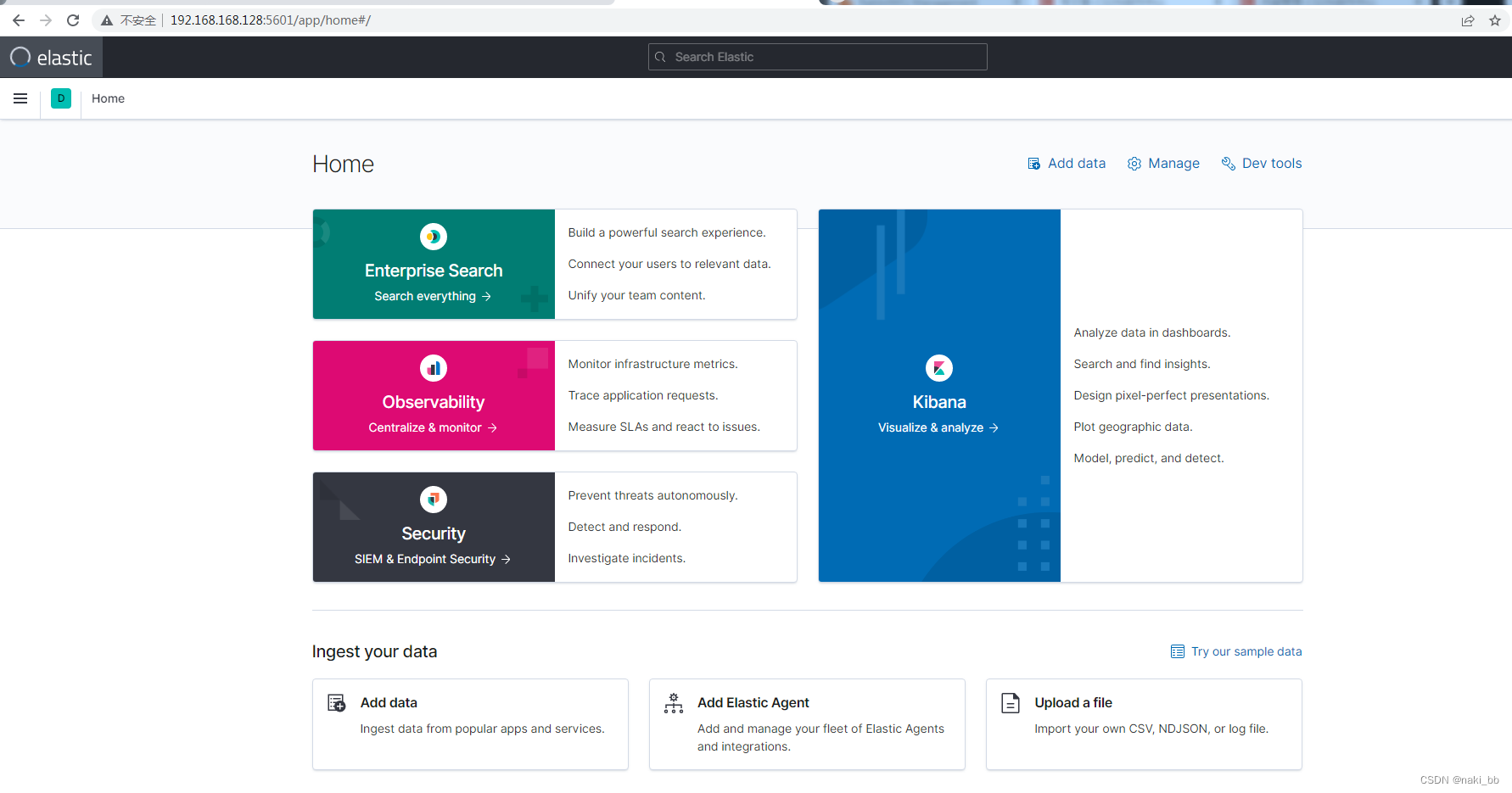
Task: Click Search everything under Enterprise Search
Action: [x=433, y=296]
